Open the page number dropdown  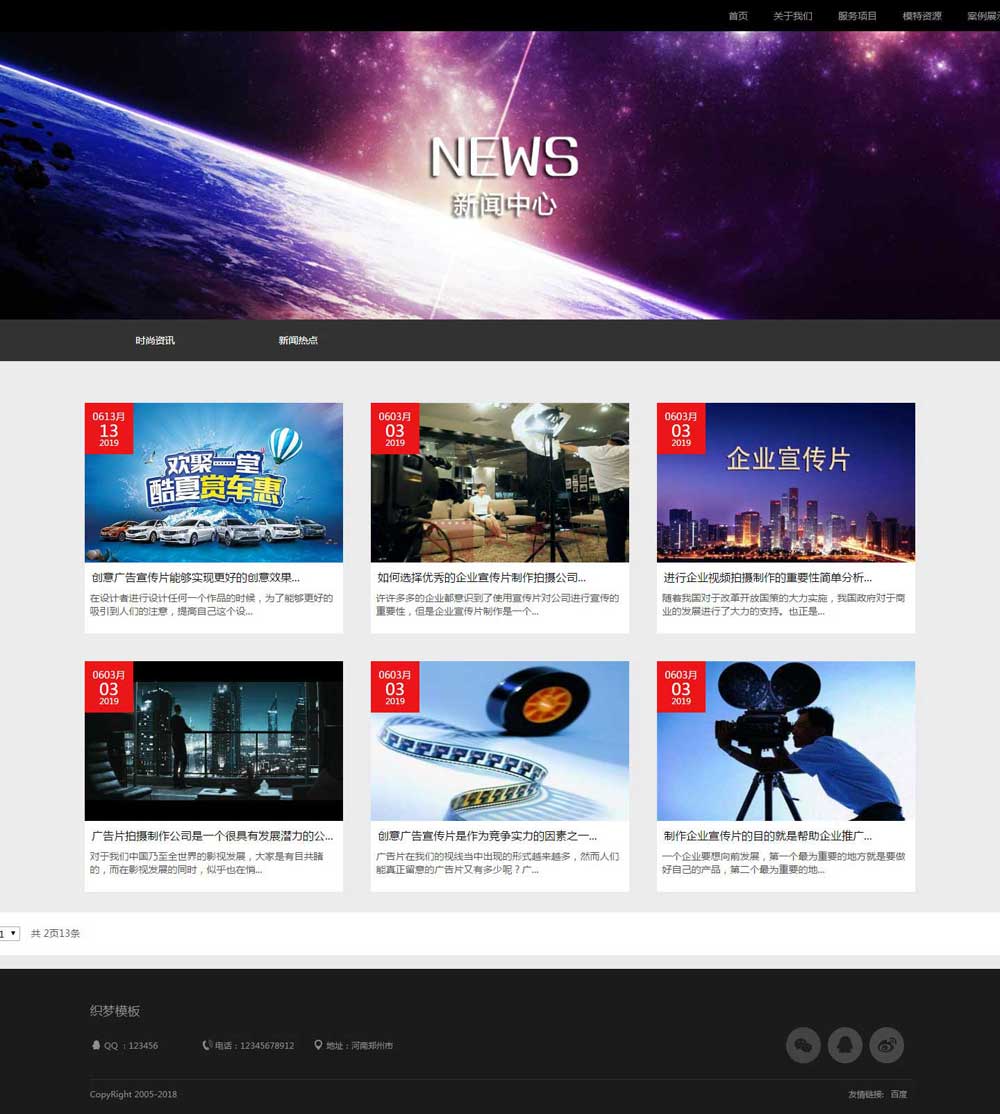9,934
